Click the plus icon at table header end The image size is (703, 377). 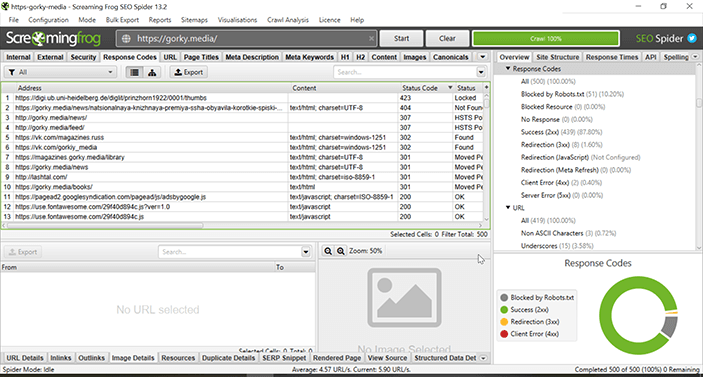click(486, 87)
